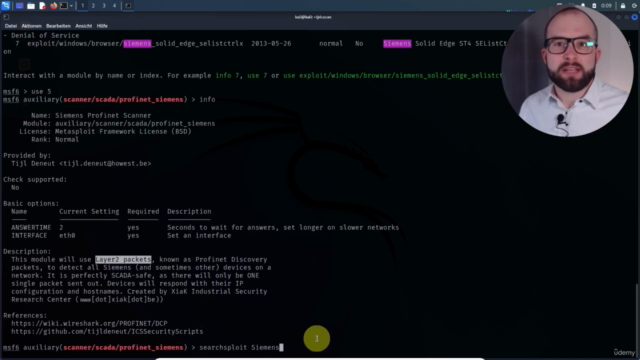Click the github ICSSecurityScripts reference URL
Viewport: 640px width, 360px height.
(x=107, y=331)
